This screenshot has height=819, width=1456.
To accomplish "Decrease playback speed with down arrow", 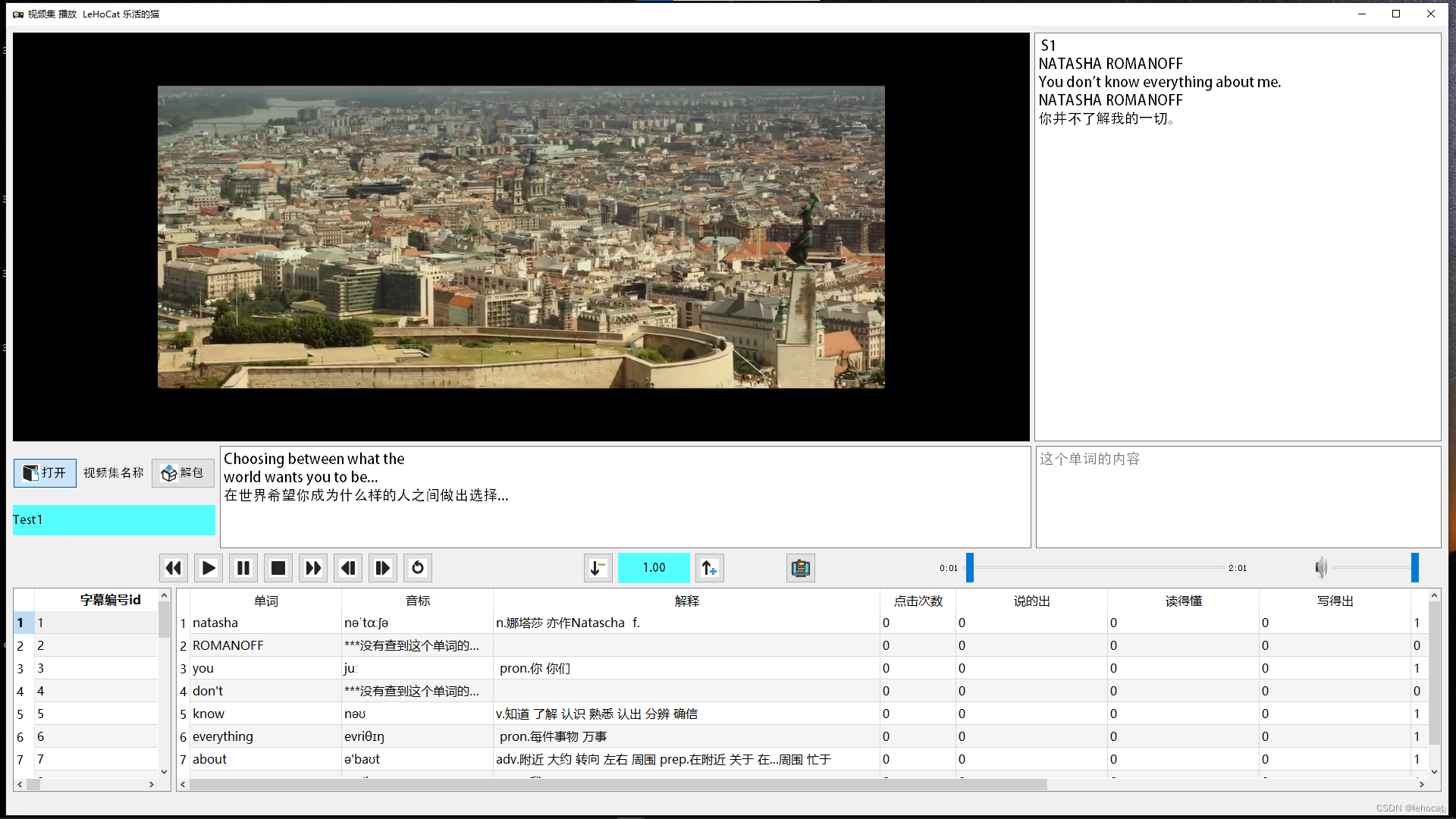I will 598,568.
